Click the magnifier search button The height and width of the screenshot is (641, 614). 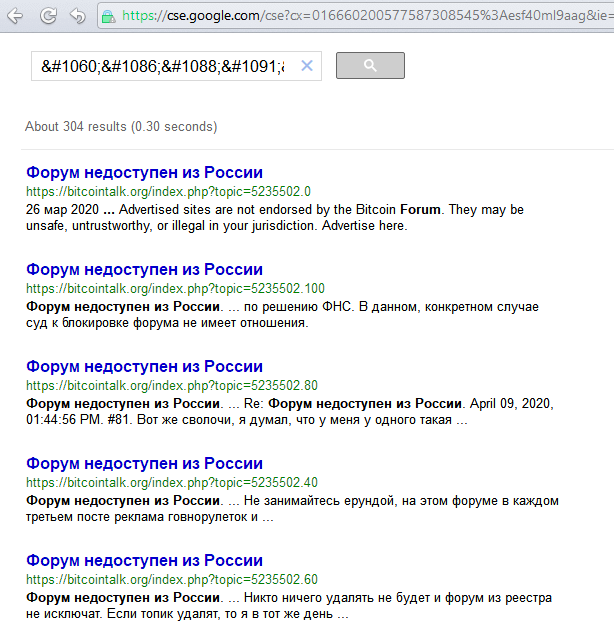tap(370, 65)
